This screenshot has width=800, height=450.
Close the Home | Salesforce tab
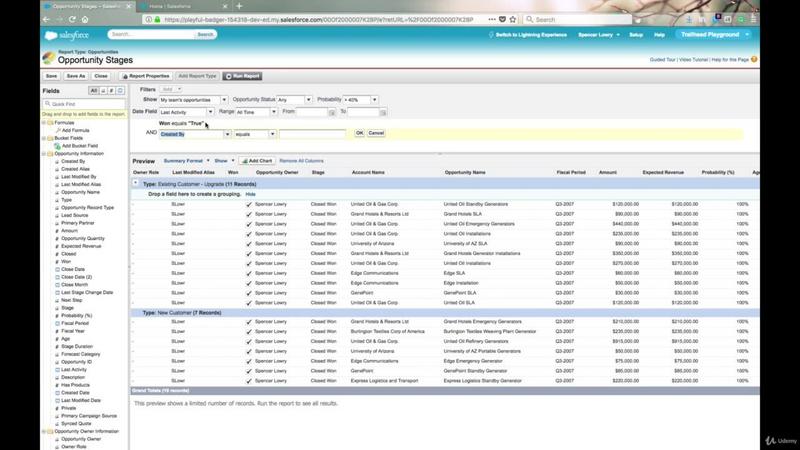(x=225, y=6)
